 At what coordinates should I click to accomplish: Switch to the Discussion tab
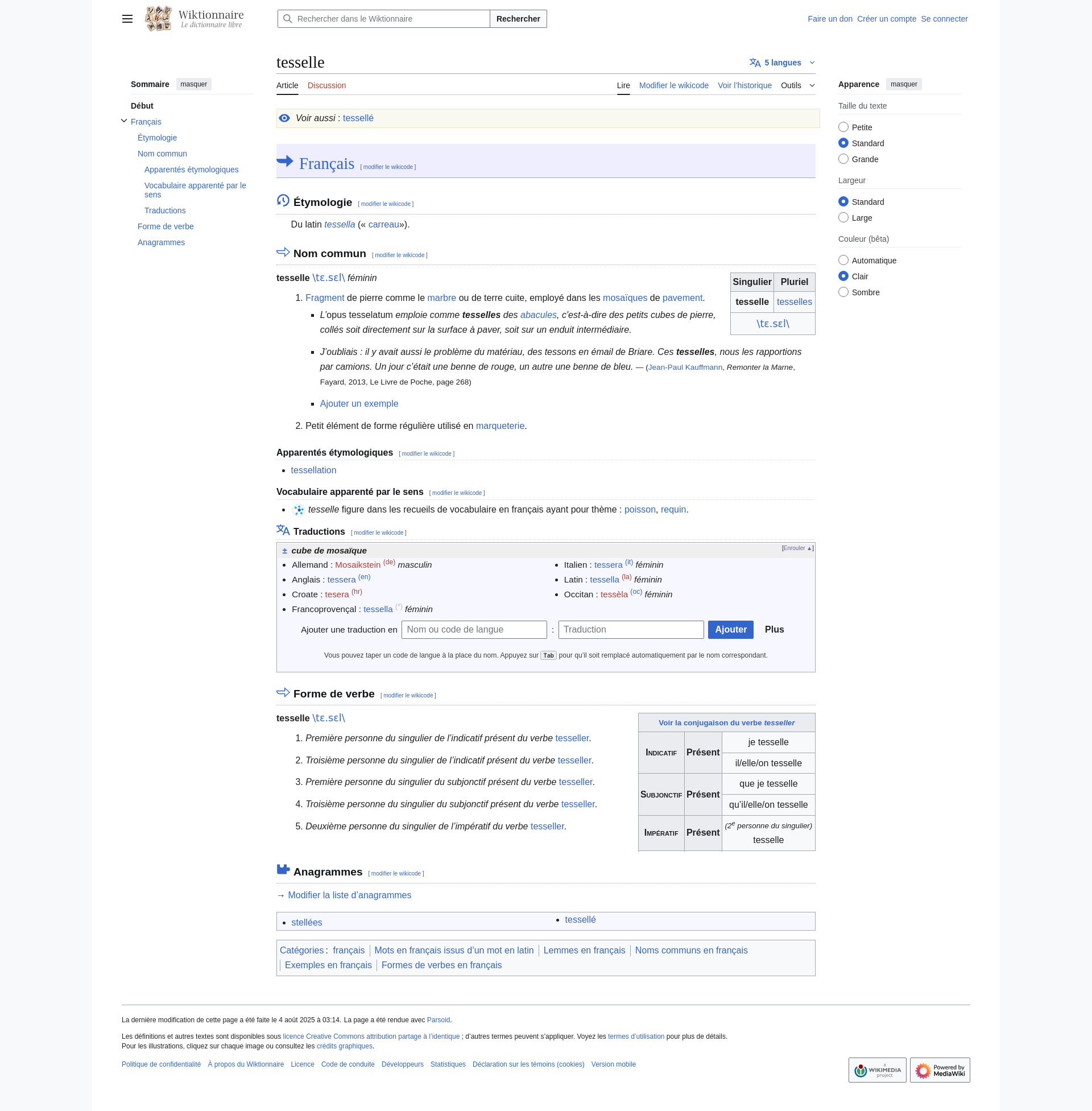pyautogui.click(x=326, y=85)
